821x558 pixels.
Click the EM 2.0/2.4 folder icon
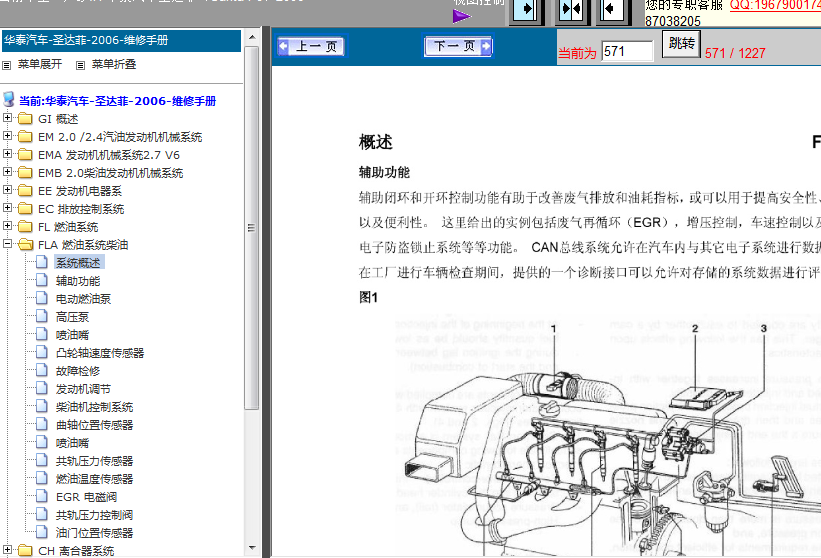(x=25, y=137)
